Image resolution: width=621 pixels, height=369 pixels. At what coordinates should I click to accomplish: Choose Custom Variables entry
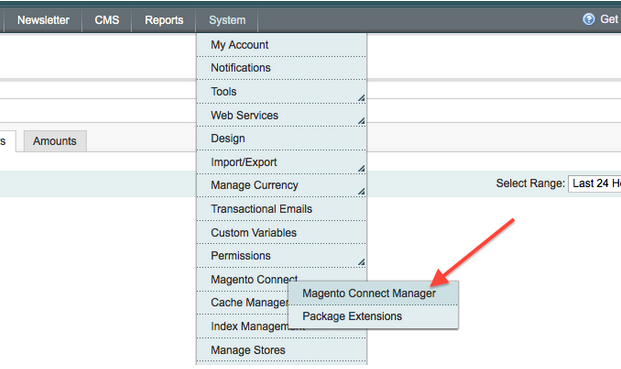[x=282, y=232]
